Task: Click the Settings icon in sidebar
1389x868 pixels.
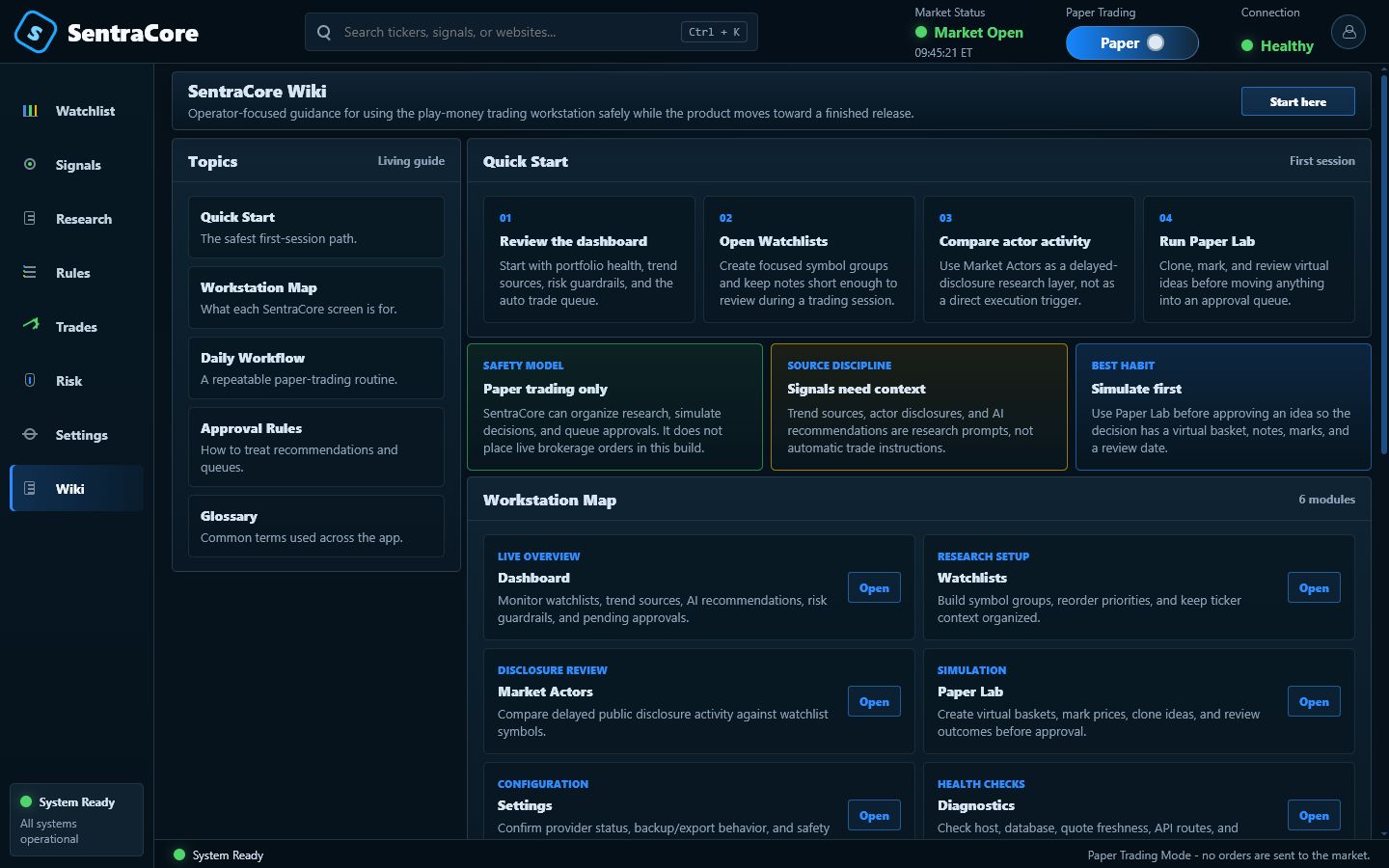Action: click(30, 435)
